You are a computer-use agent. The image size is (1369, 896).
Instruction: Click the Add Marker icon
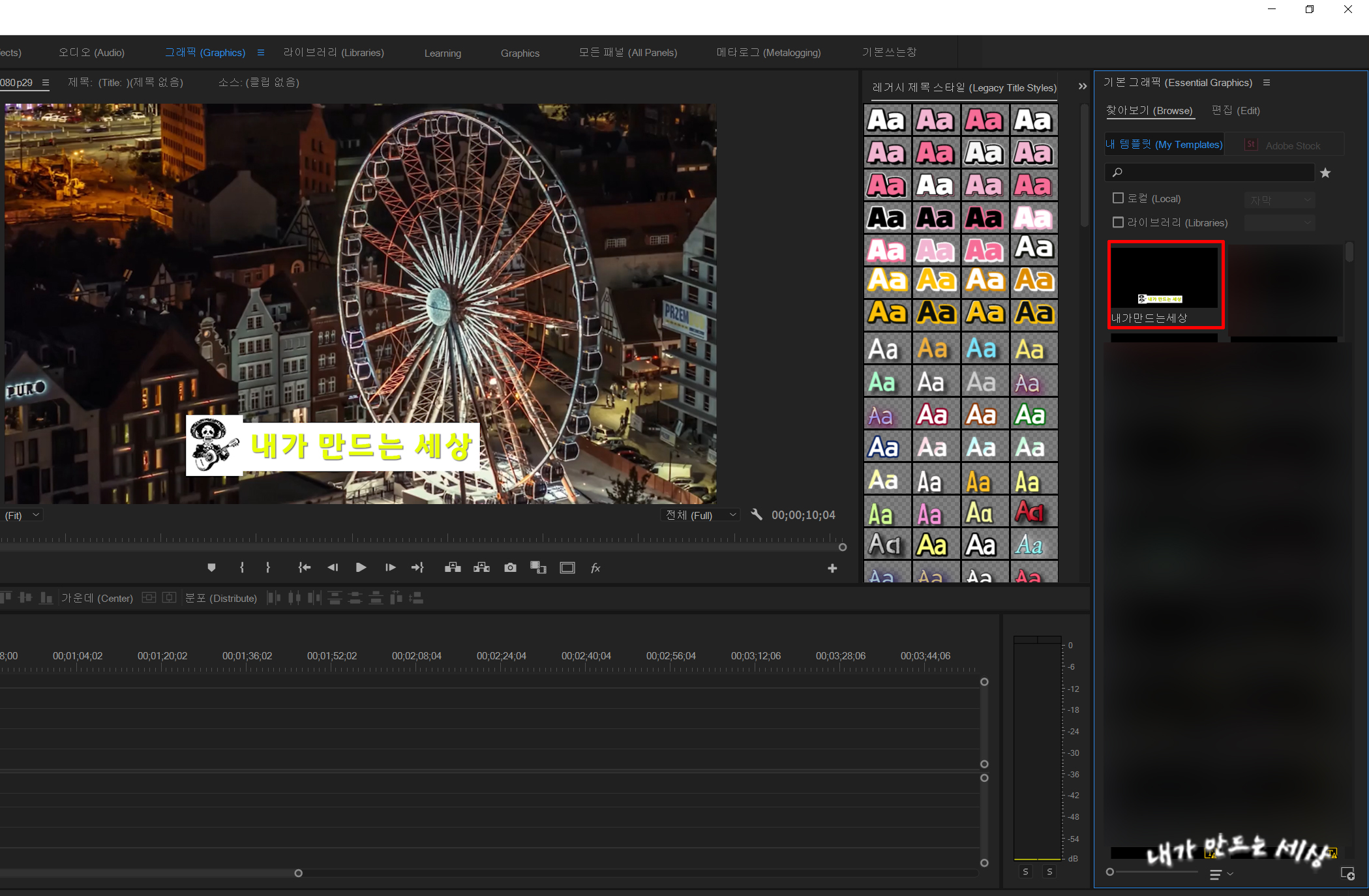click(x=211, y=568)
